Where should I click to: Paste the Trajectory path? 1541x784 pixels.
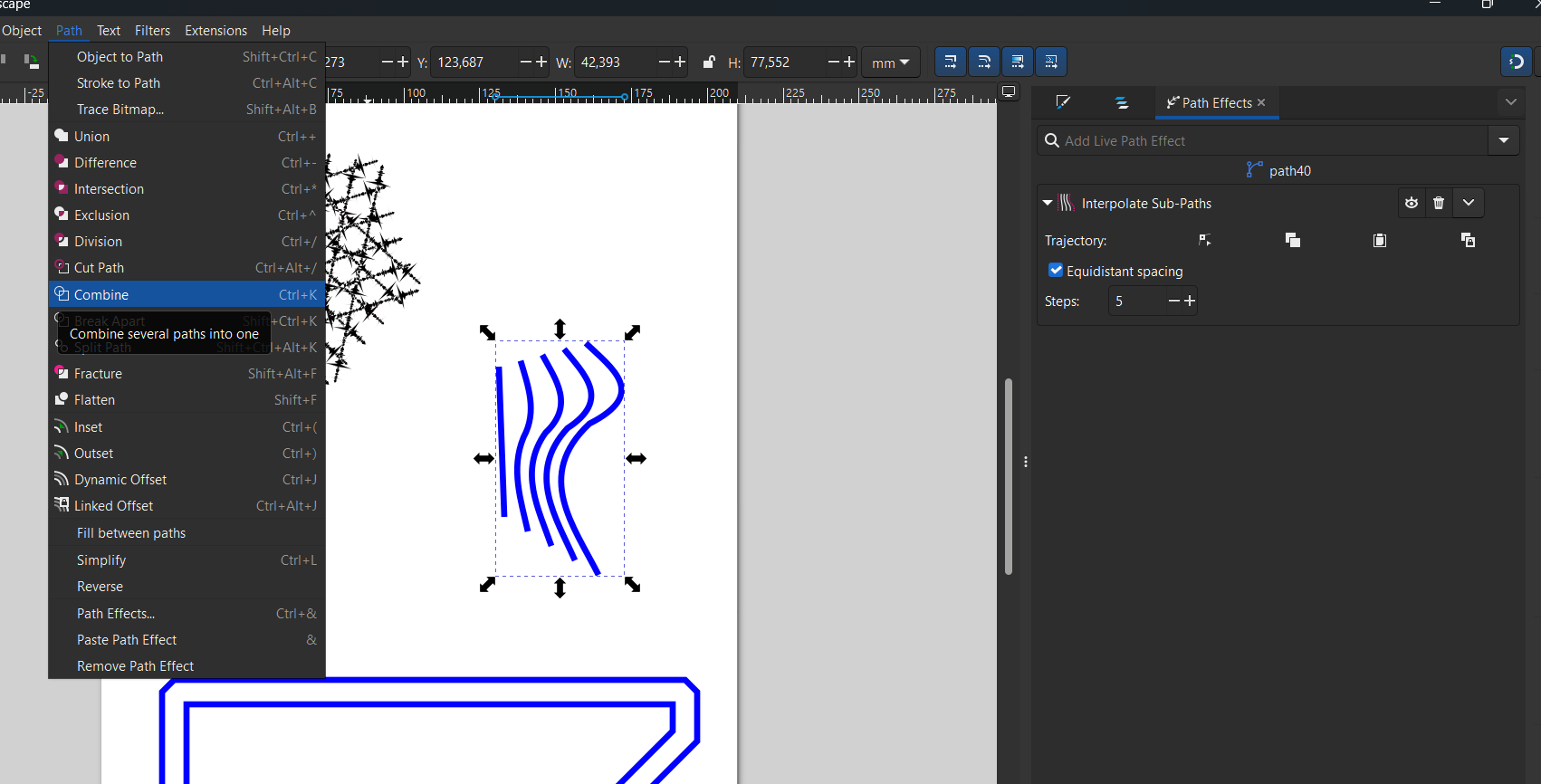1379,240
